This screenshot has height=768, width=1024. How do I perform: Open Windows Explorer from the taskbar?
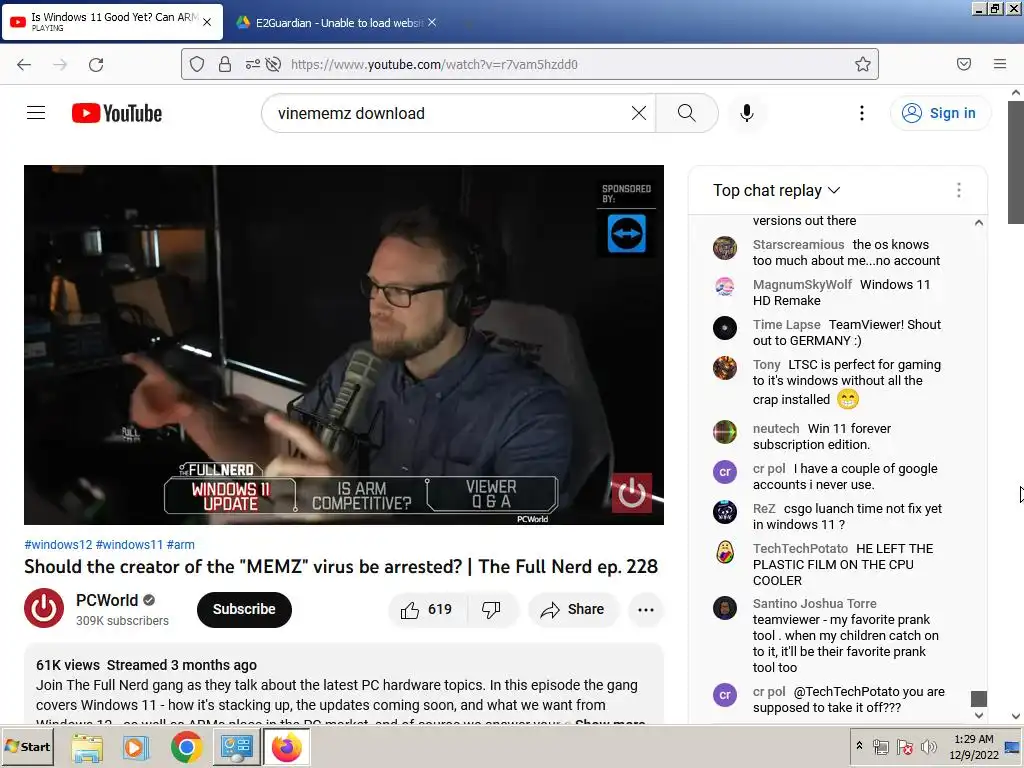pos(87,747)
